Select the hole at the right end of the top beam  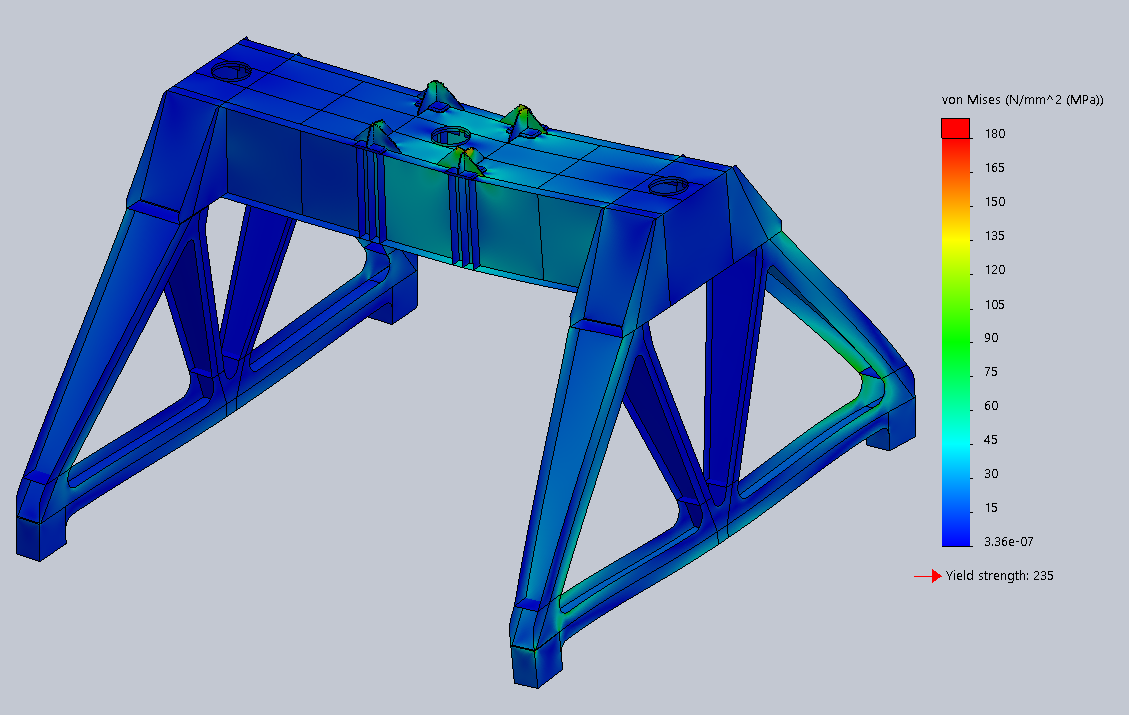click(x=668, y=186)
